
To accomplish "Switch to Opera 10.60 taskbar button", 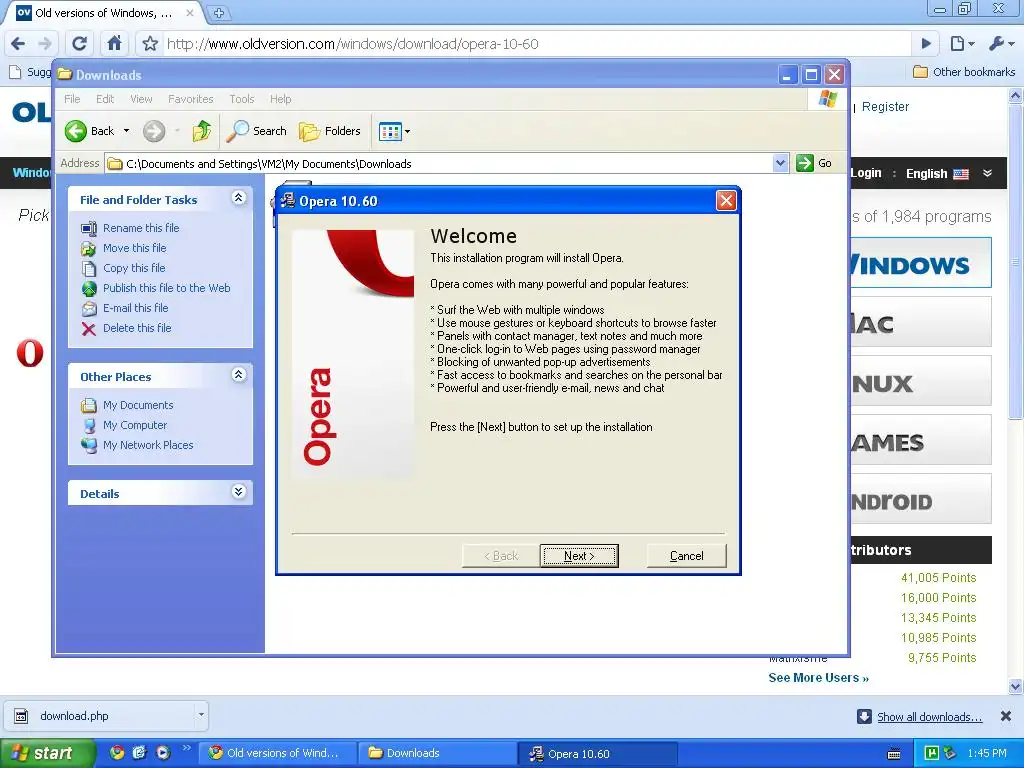I will tap(597, 754).
